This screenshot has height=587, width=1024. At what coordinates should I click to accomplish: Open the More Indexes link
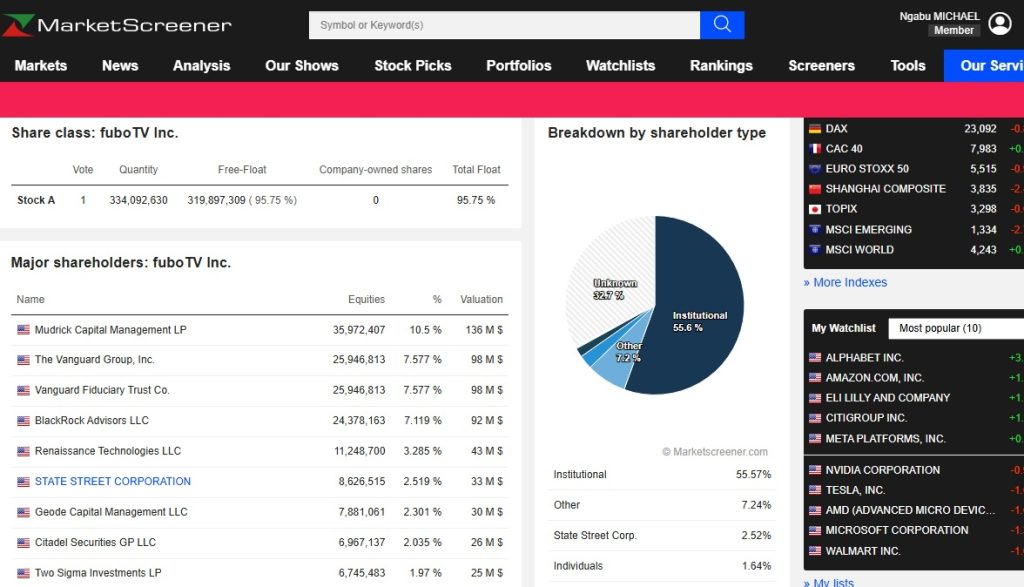pos(846,282)
